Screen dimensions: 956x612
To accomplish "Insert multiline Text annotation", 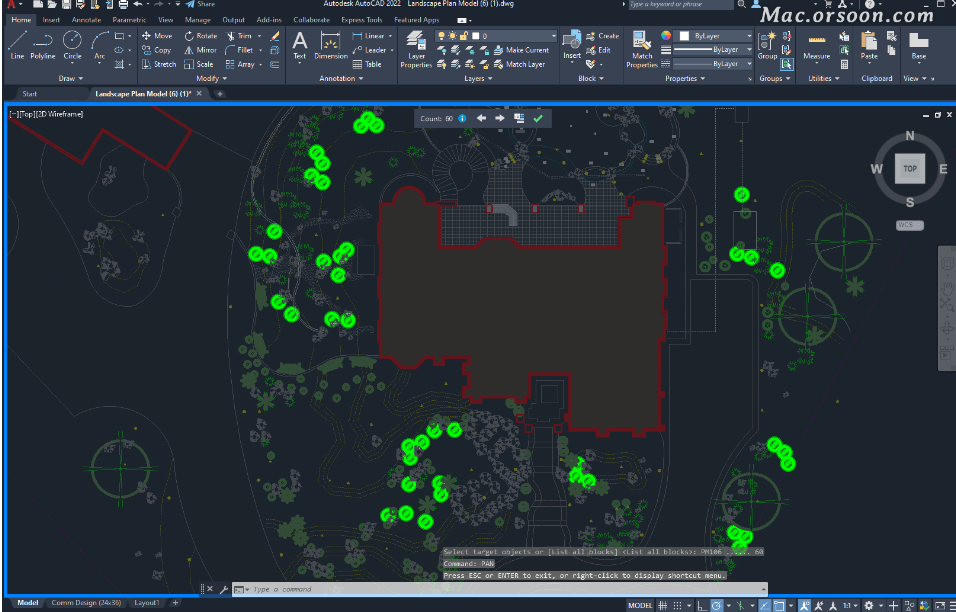I will tap(299, 46).
